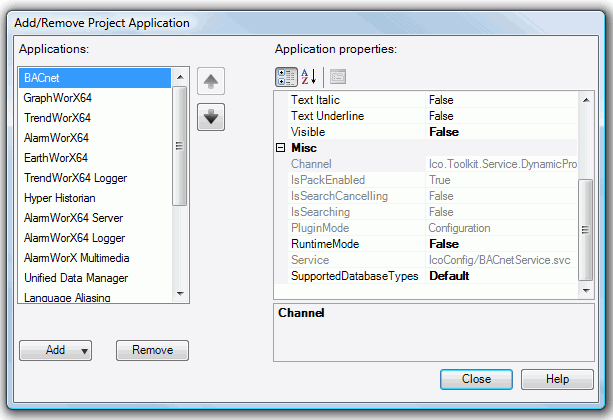613x420 pixels.
Task: Select the Channel property row
Action: 433,164
